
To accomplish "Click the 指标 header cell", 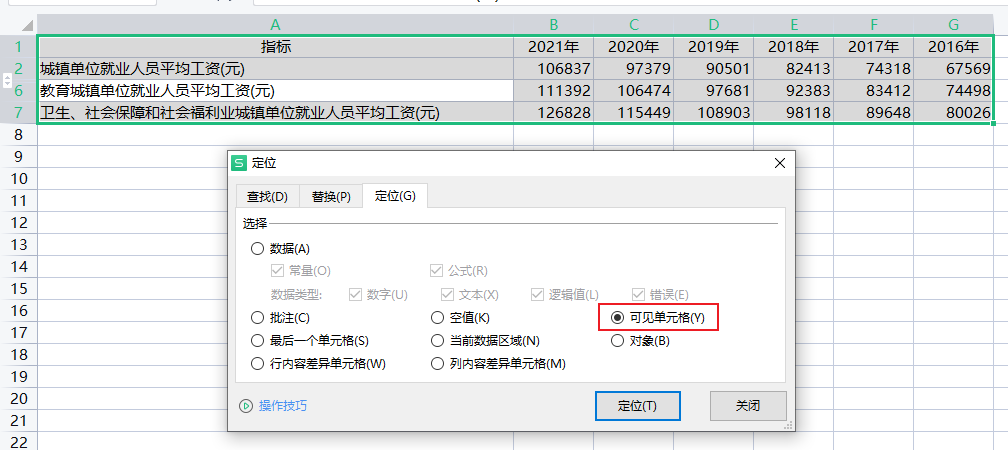I will (x=275, y=46).
